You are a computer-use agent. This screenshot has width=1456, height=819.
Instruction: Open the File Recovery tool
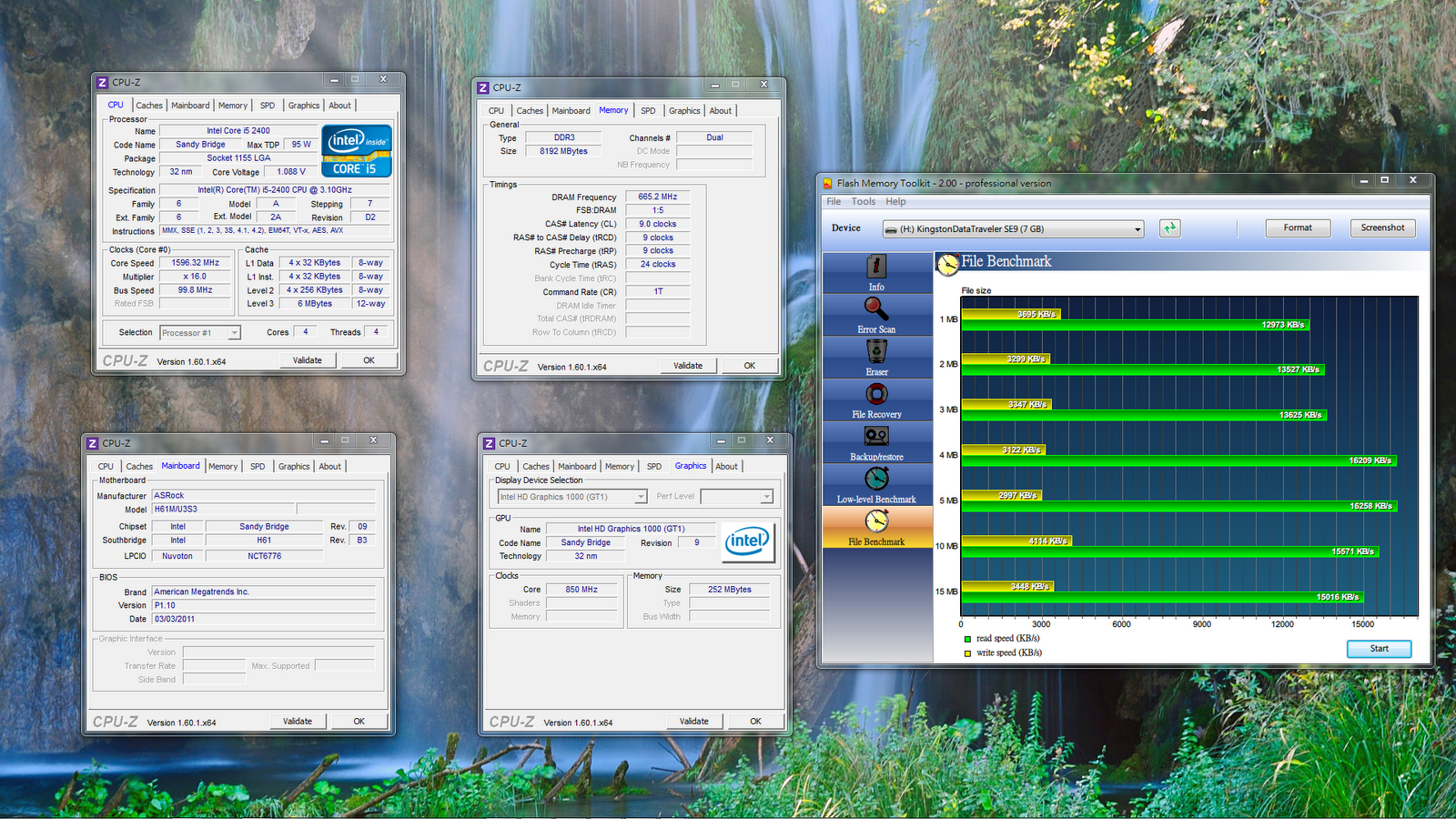(x=876, y=400)
